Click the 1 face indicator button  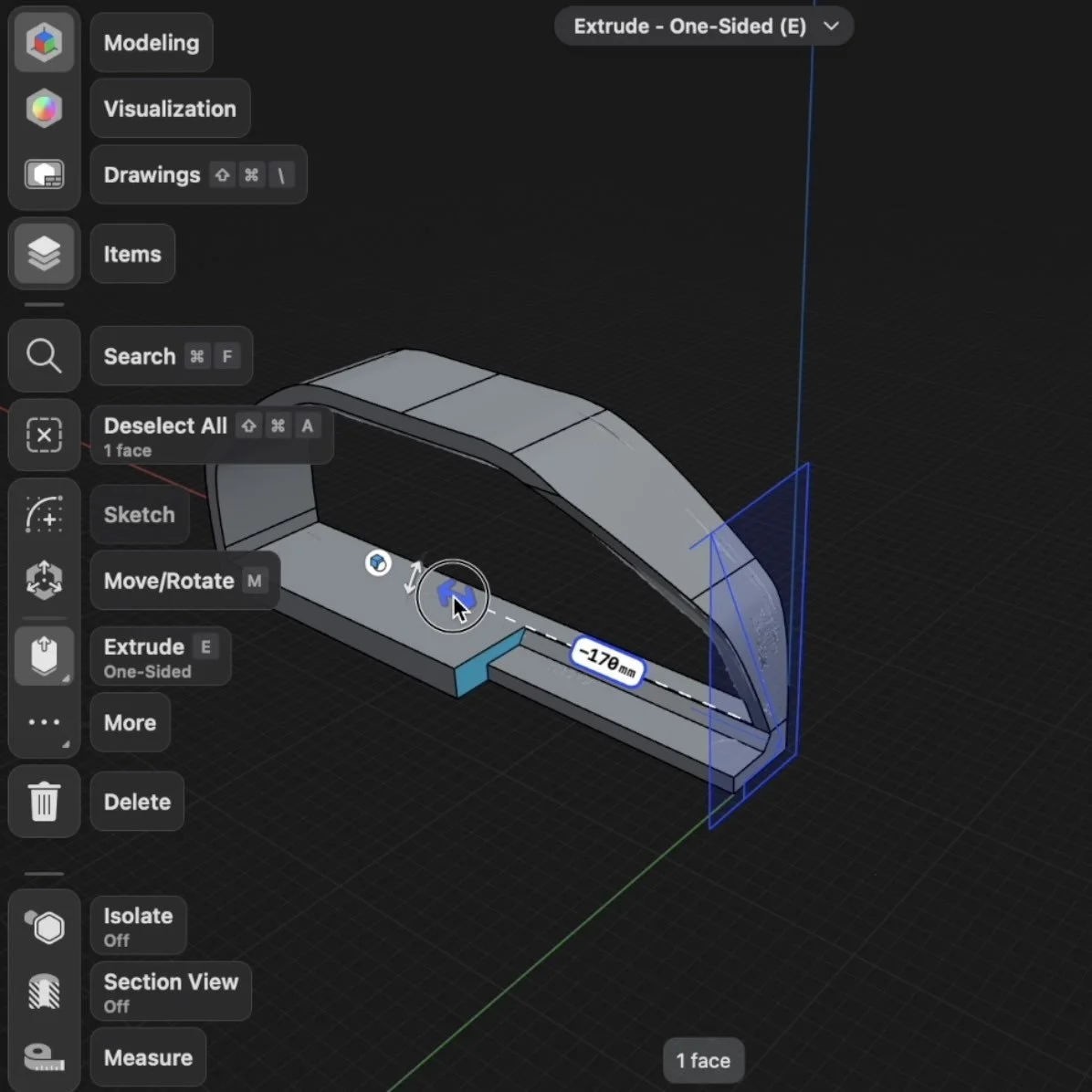click(x=703, y=1060)
